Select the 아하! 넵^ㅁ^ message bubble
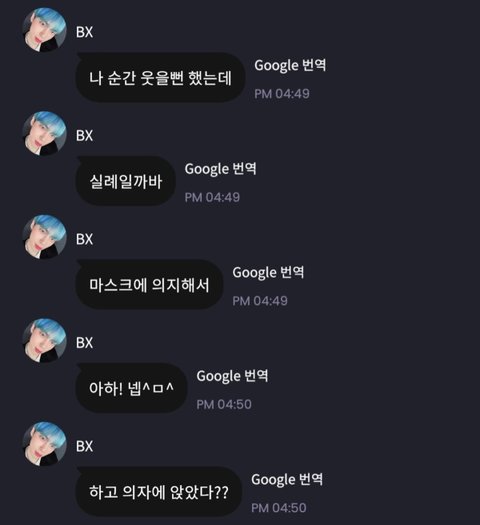This screenshot has height=525, width=480. click(132, 388)
